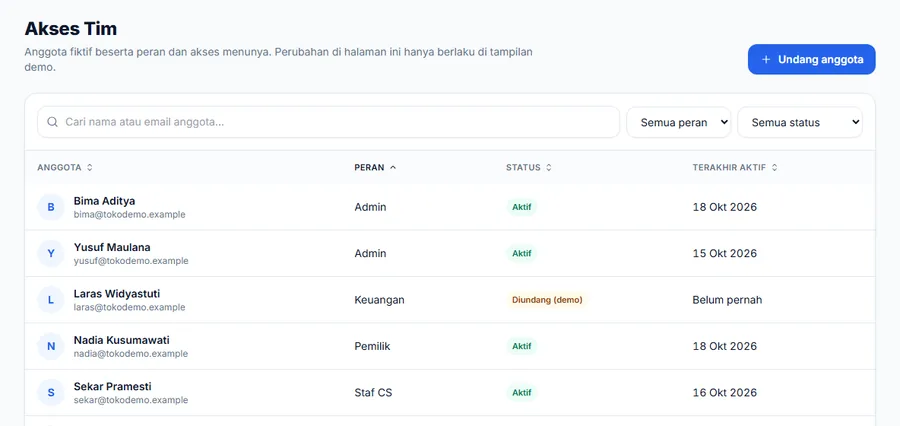900x426 pixels.
Task: Click the Admin role for Bima Aditya
Action: click(x=370, y=207)
